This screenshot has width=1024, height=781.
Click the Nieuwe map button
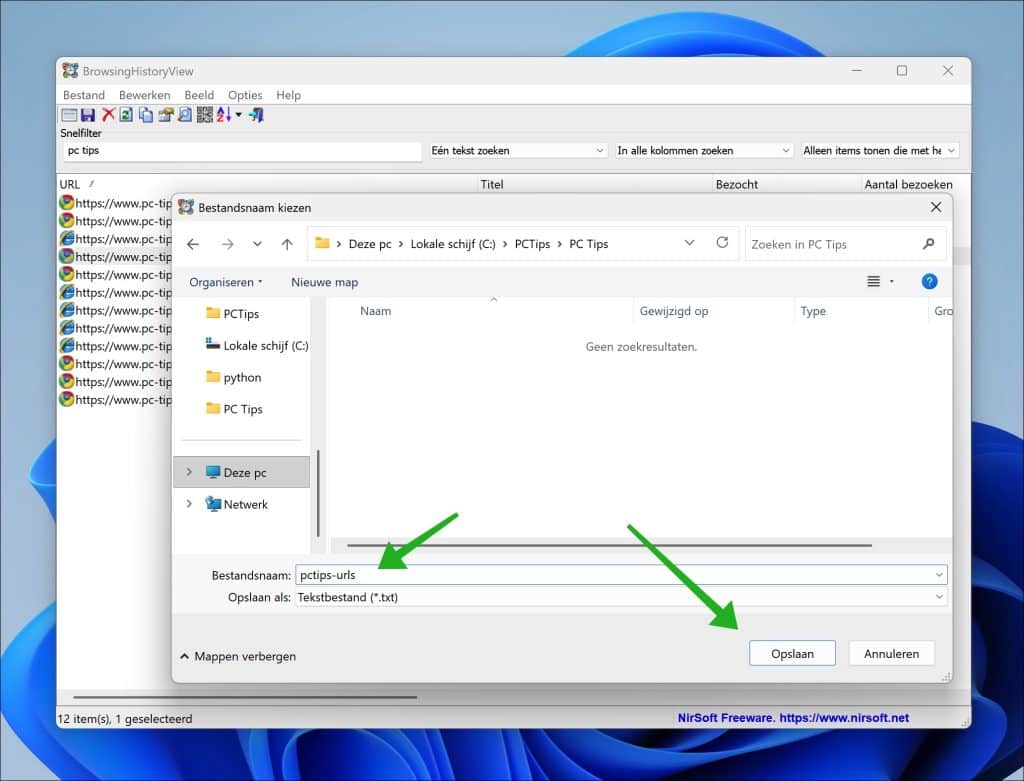point(325,282)
